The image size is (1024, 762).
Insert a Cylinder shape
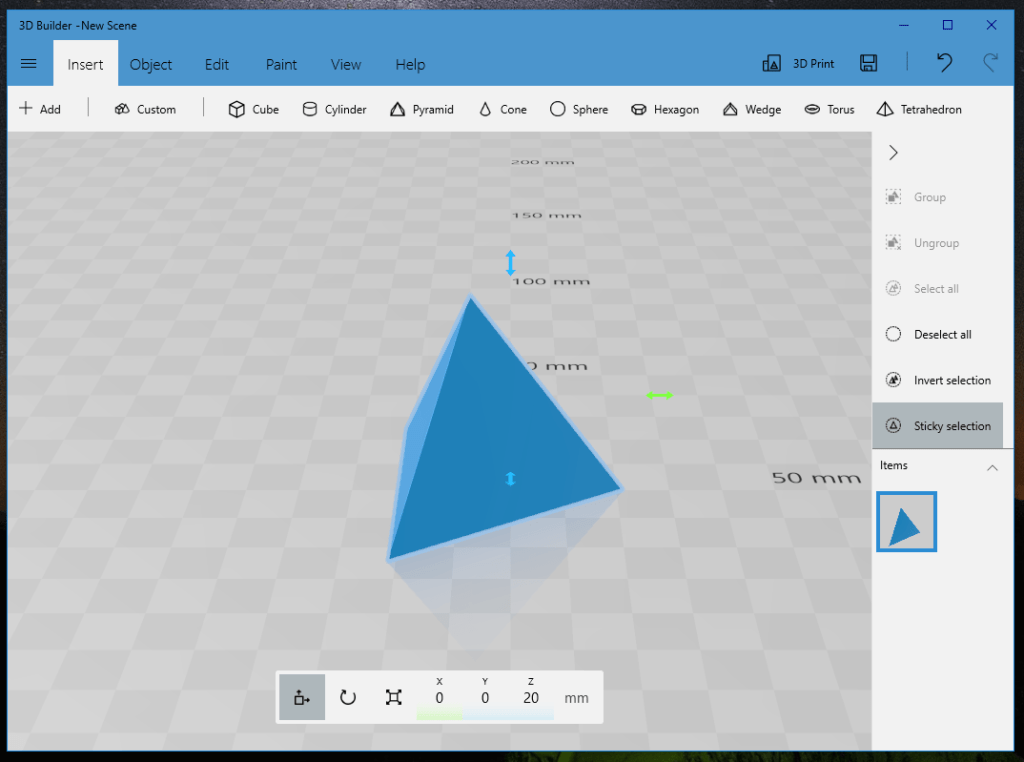coord(334,109)
